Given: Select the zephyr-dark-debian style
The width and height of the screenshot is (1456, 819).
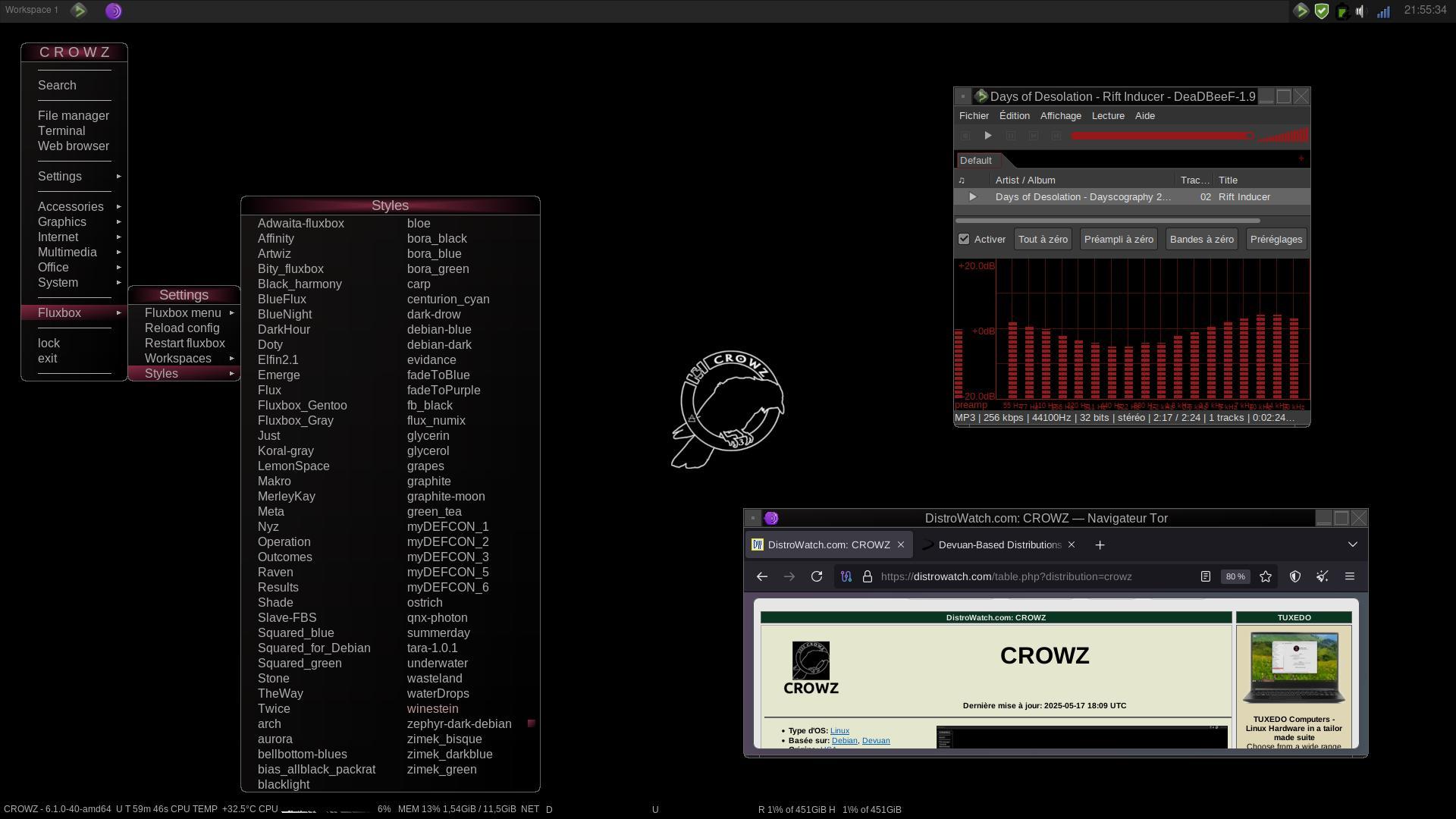Looking at the screenshot, I should (459, 724).
